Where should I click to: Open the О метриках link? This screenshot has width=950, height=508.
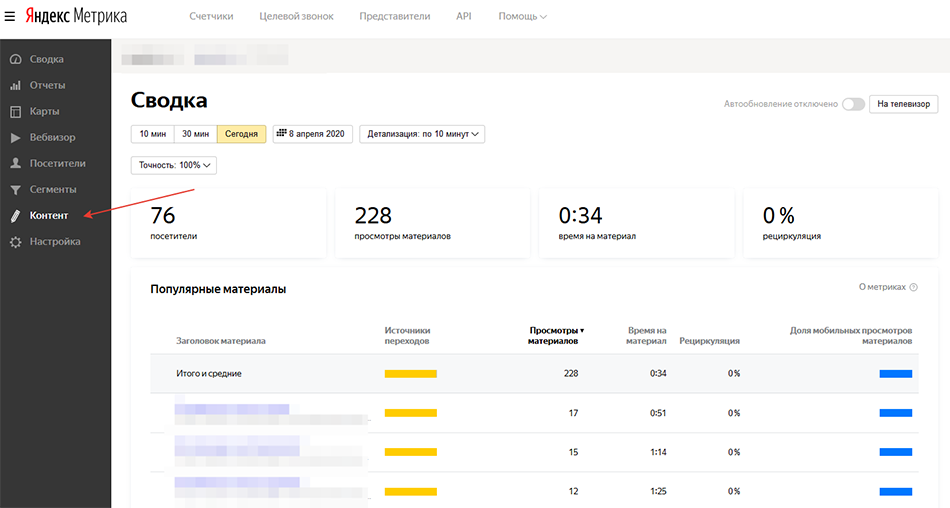click(x=882, y=287)
